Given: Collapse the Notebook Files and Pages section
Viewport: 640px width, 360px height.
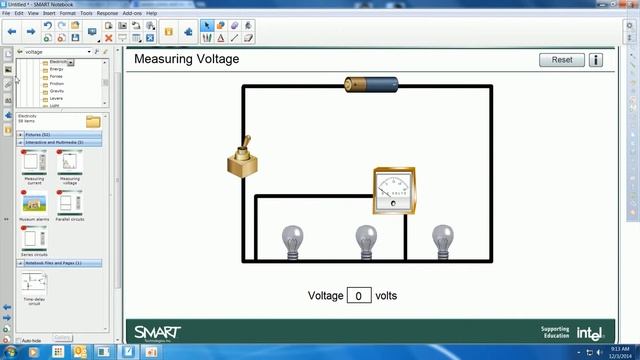Looking at the screenshot, I should pyautogui.click(x=20, y=263).
